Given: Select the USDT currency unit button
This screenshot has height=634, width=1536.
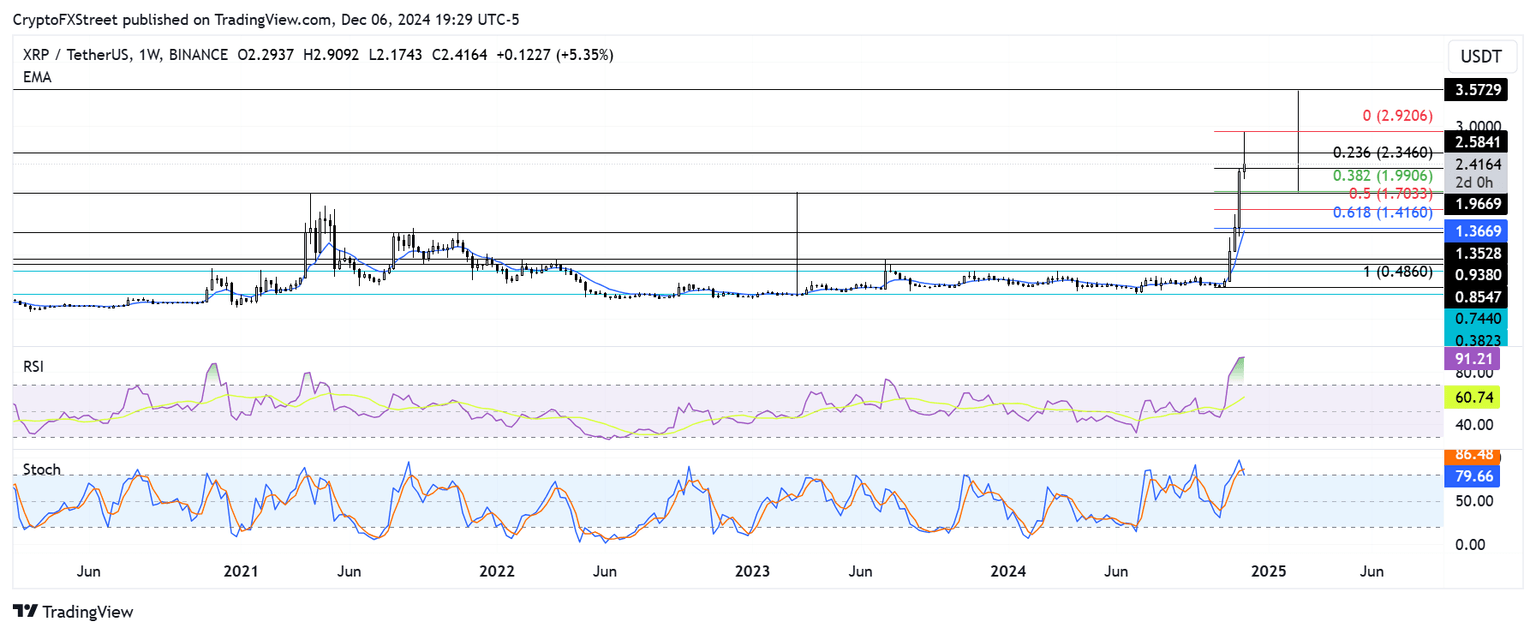Looking at the screenshot, I should pyautogui.click(x=1481, y=57).
